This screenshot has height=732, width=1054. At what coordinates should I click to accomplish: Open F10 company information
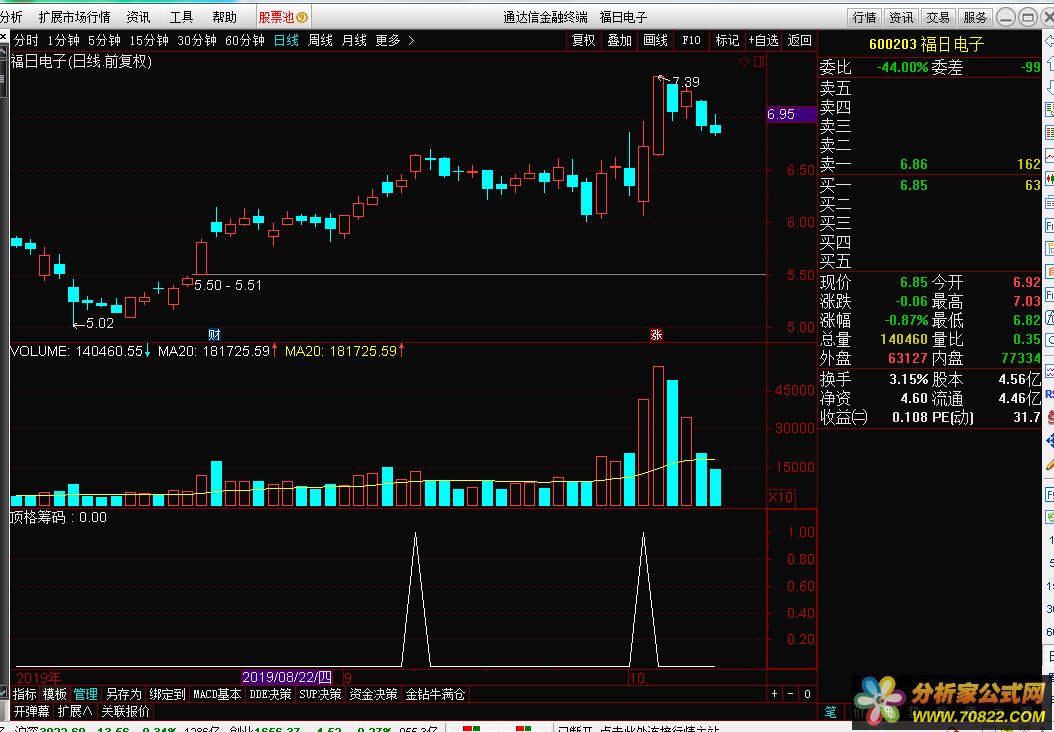pyautogui.click(x=691, y=40)
